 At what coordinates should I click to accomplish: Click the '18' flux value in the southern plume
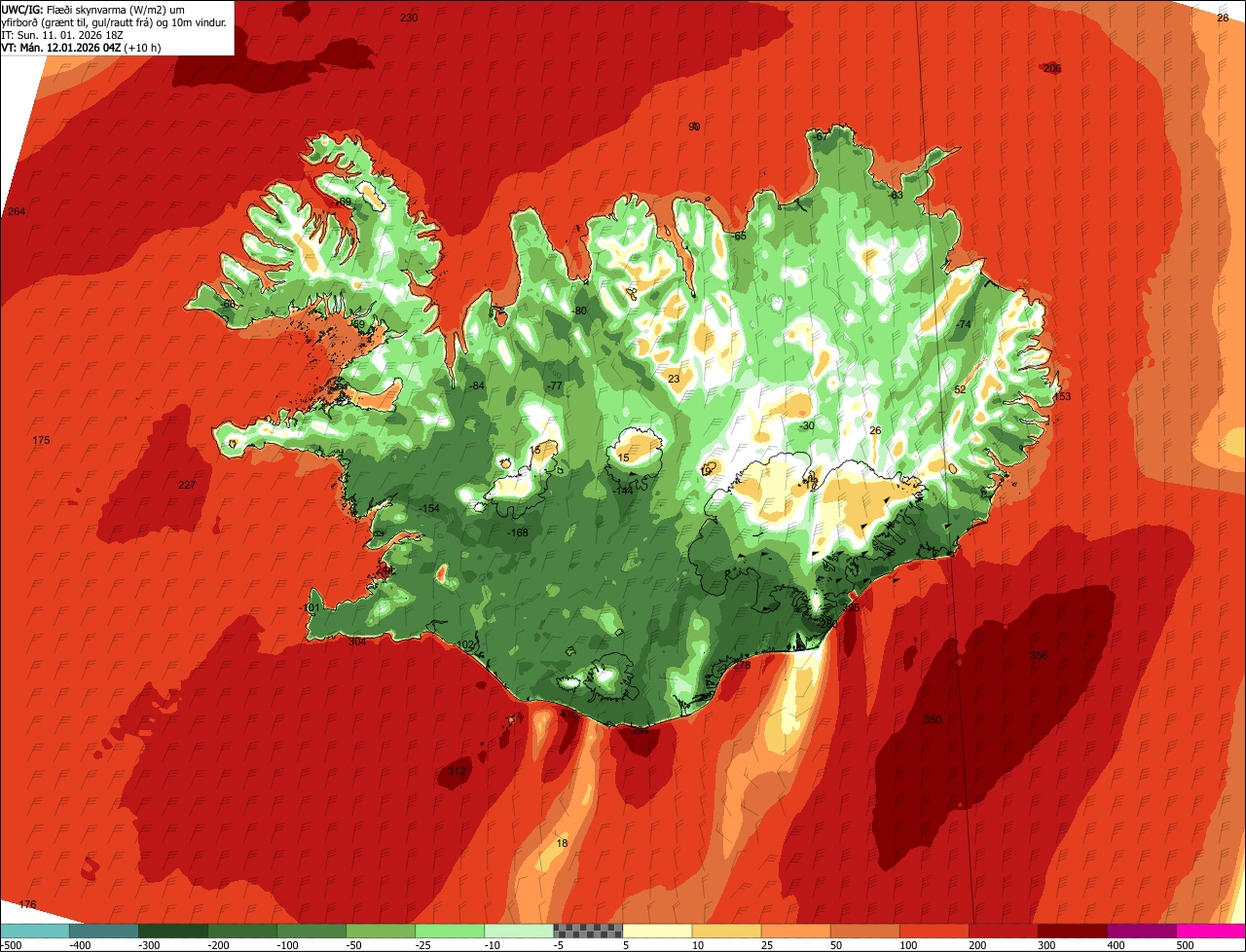tap(562, 843)
